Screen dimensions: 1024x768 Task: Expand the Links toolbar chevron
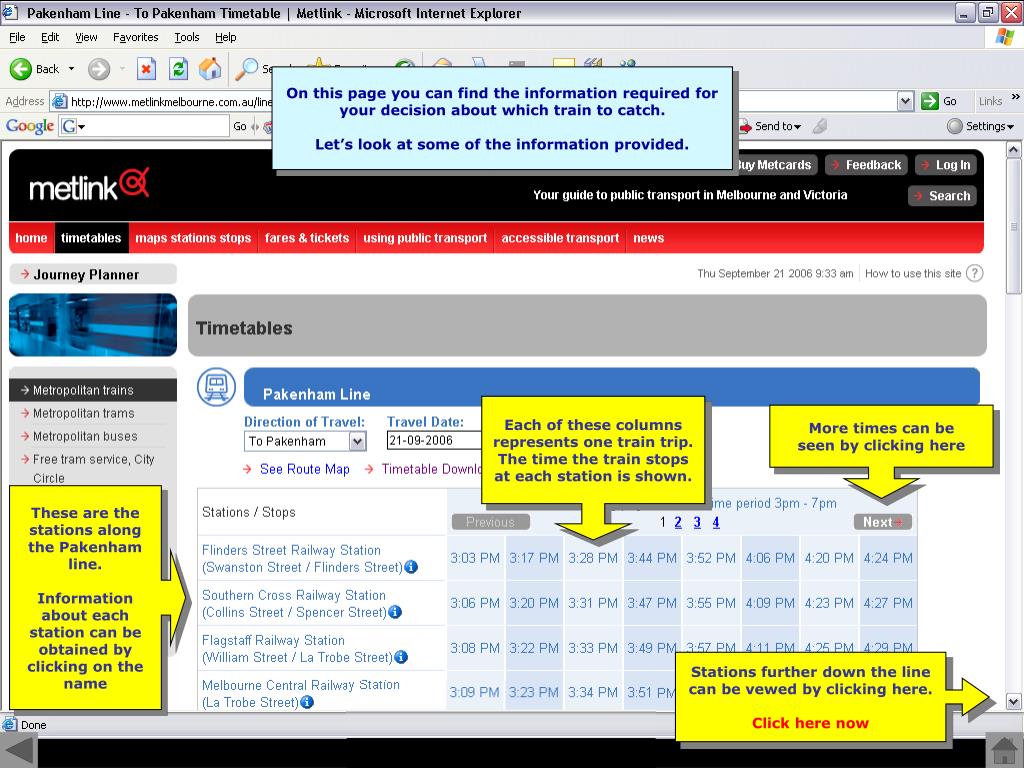1016,97
